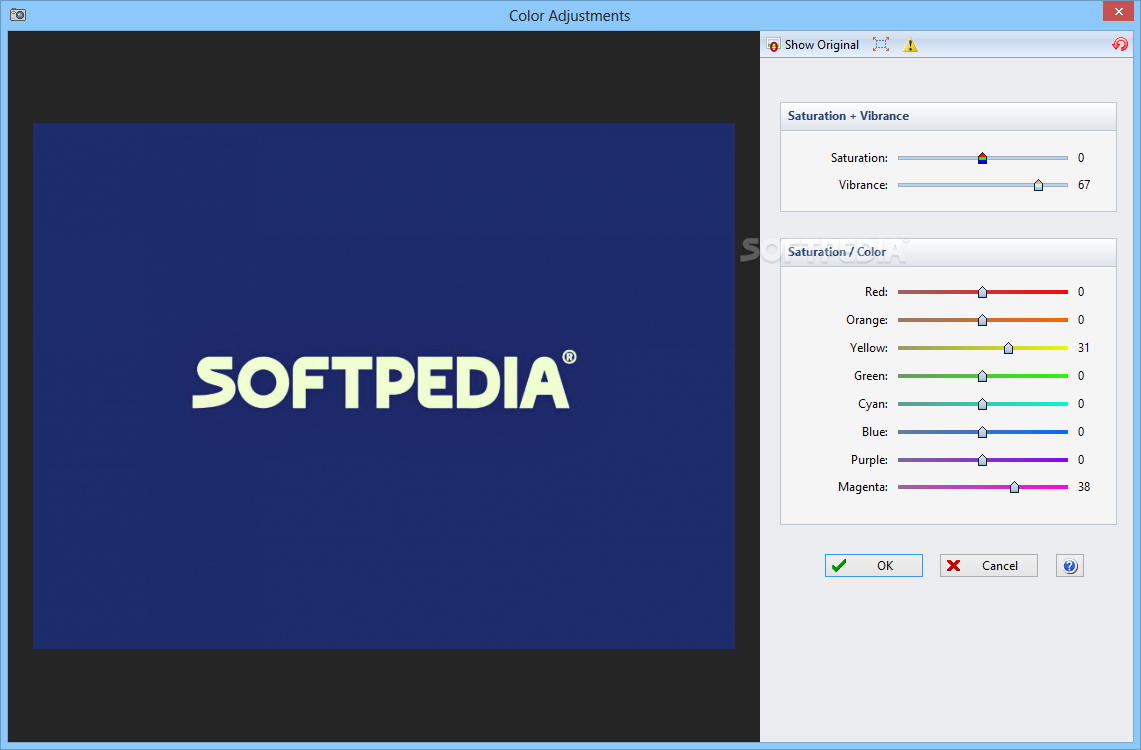Click the fit-to-window selection icon
This screenshot has height=750, width=1141.
pyautogui.click(x=880, y=44)
